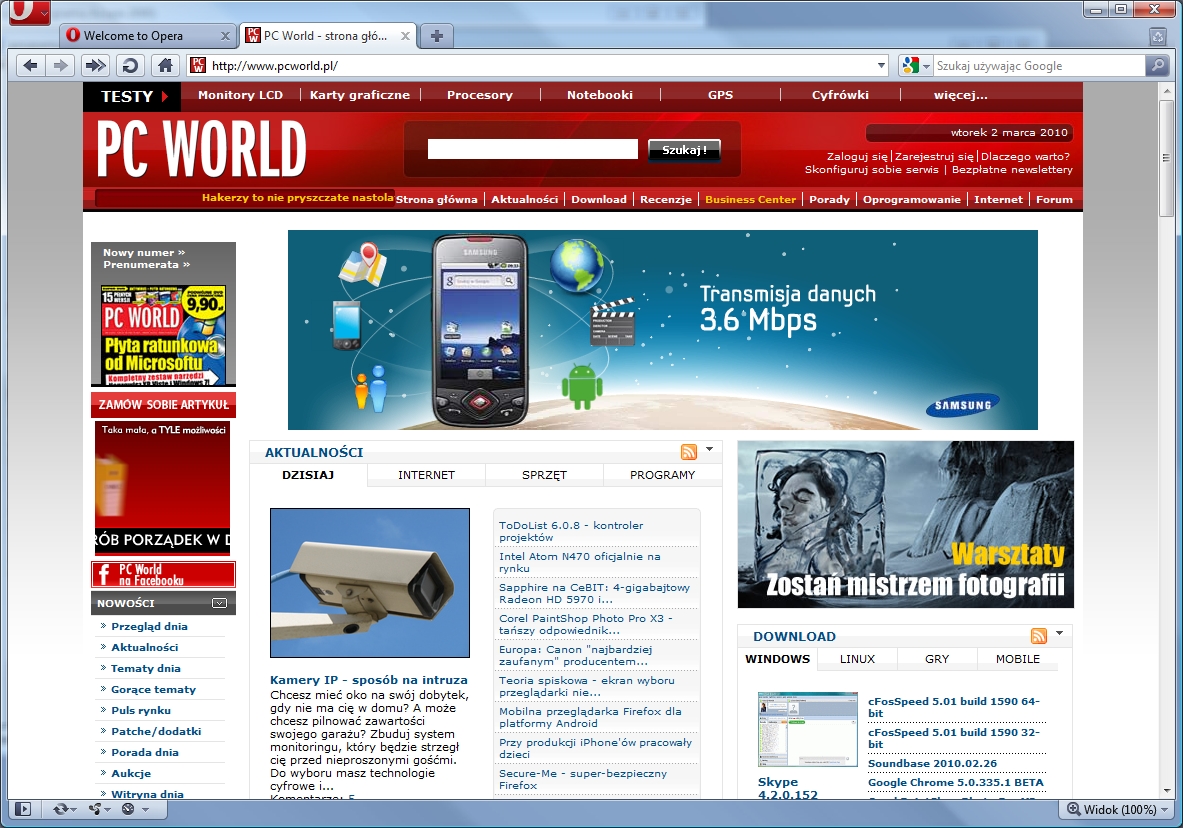Click the search magnifier icon in toolbar
Viewport: 1183px width, 828px height.
tap(1157, 66)
